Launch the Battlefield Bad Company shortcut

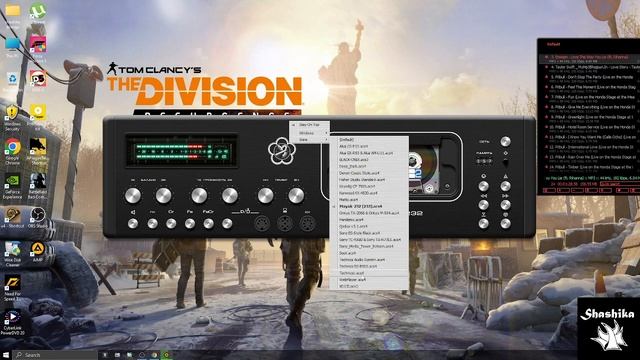[x=38, y=186]
